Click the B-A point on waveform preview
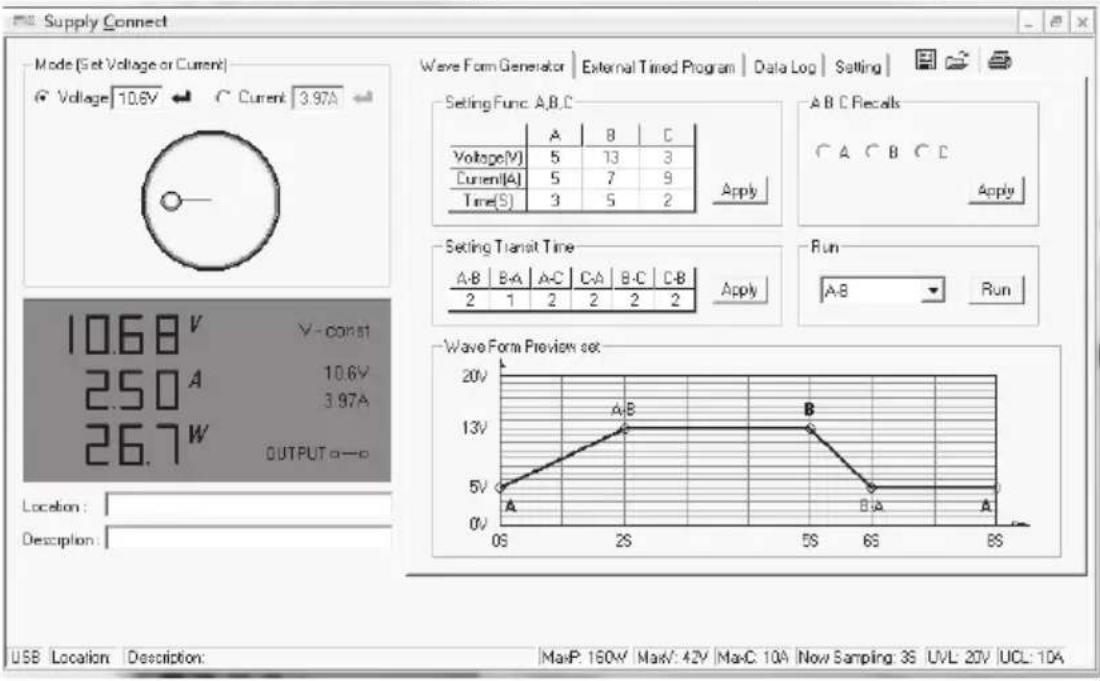 pyautogui.click(x=871, y=487)
